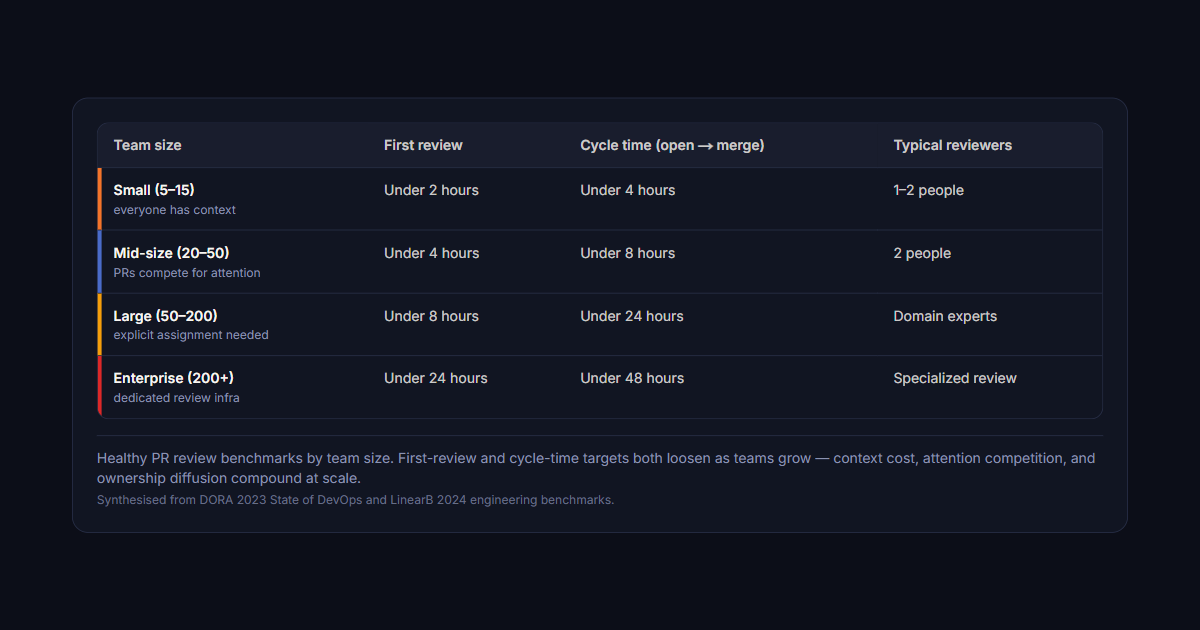Click 'Under 4 hours' in Small row cycle time
This screenshot has height=630, width=1200.
[x=628, y=190]
